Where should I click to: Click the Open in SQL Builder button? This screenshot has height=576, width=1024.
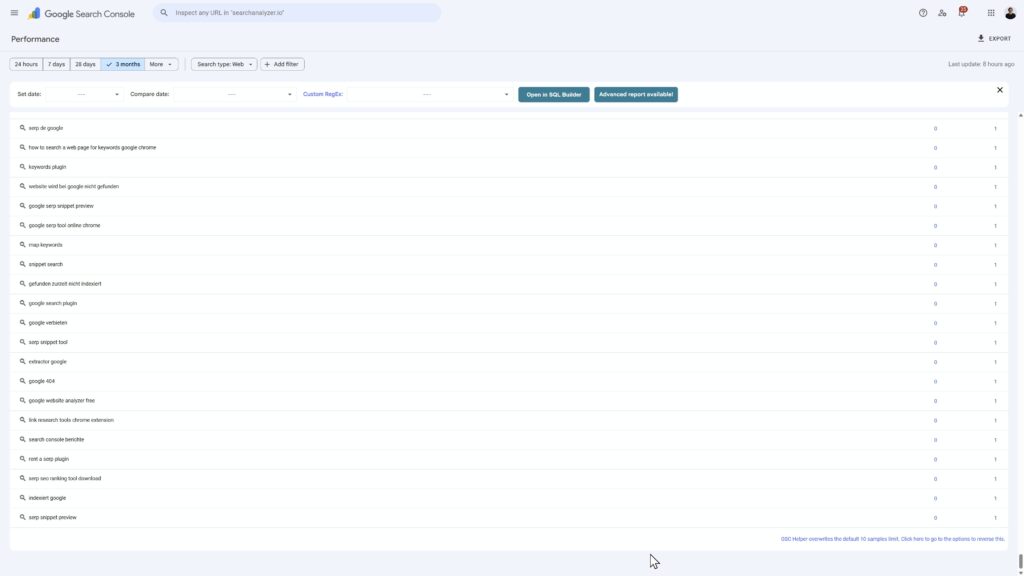[x=553, y=92]
